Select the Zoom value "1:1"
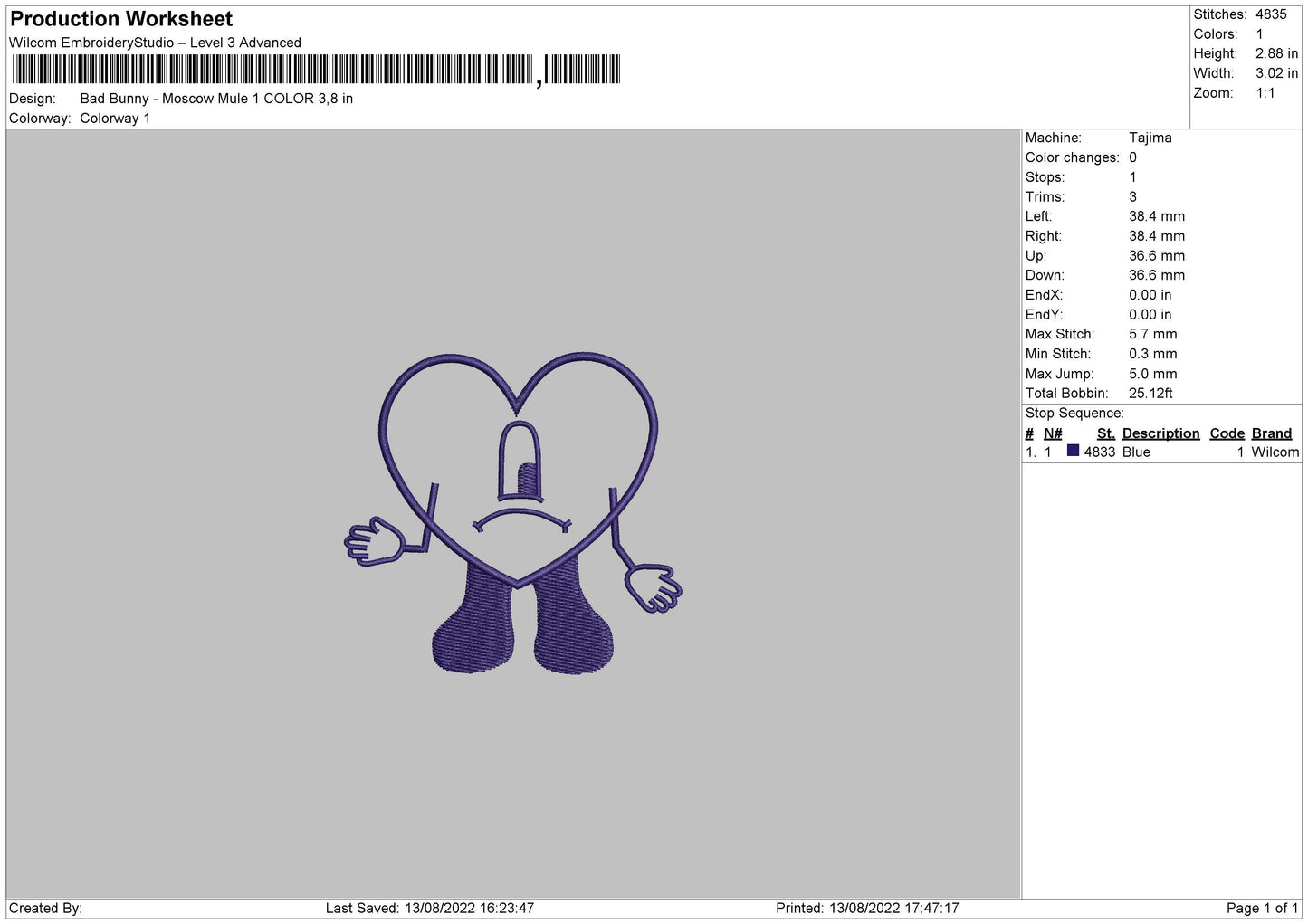 coord(1265,93)
